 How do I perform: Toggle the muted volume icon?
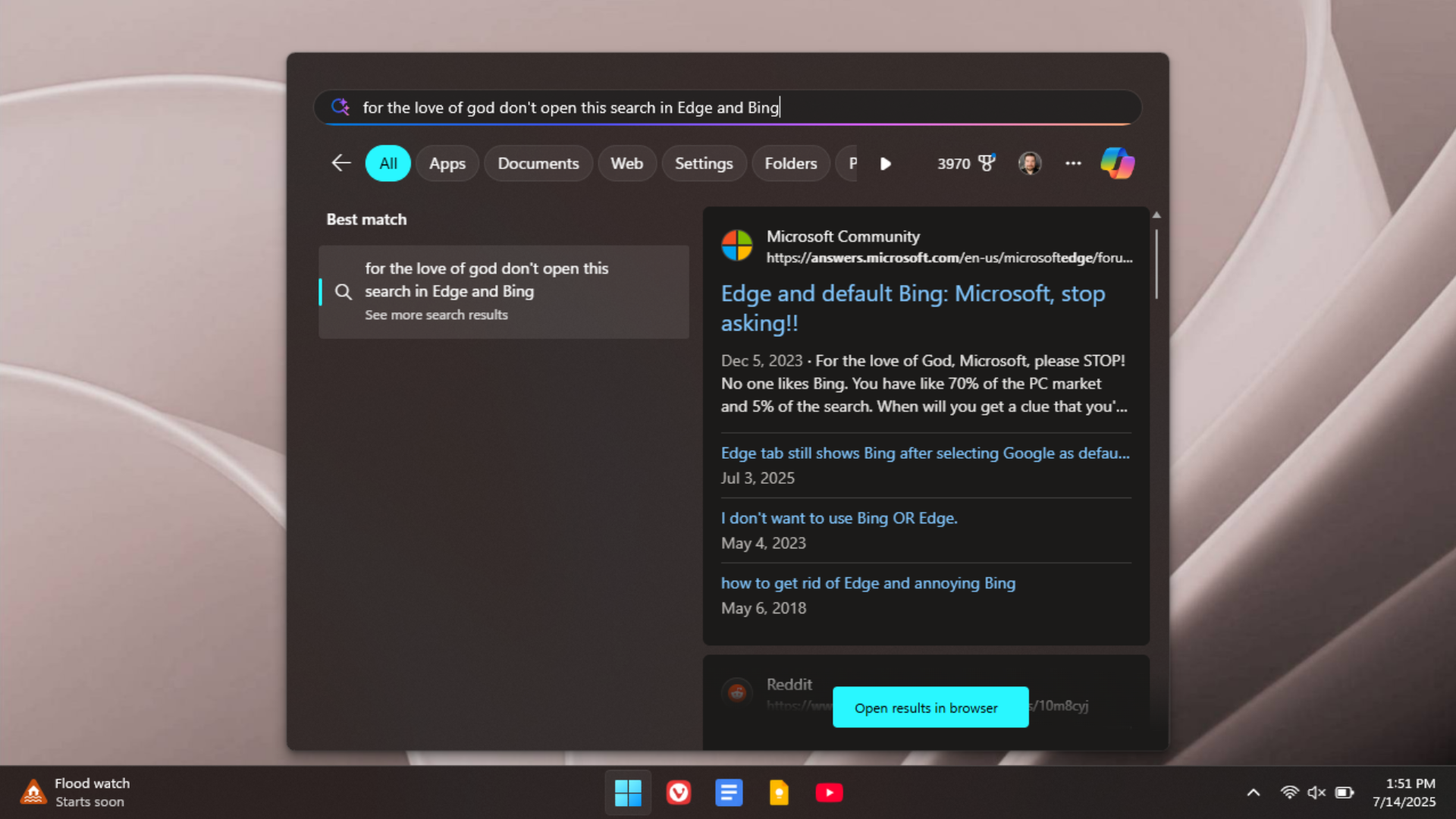[1316, 792]
